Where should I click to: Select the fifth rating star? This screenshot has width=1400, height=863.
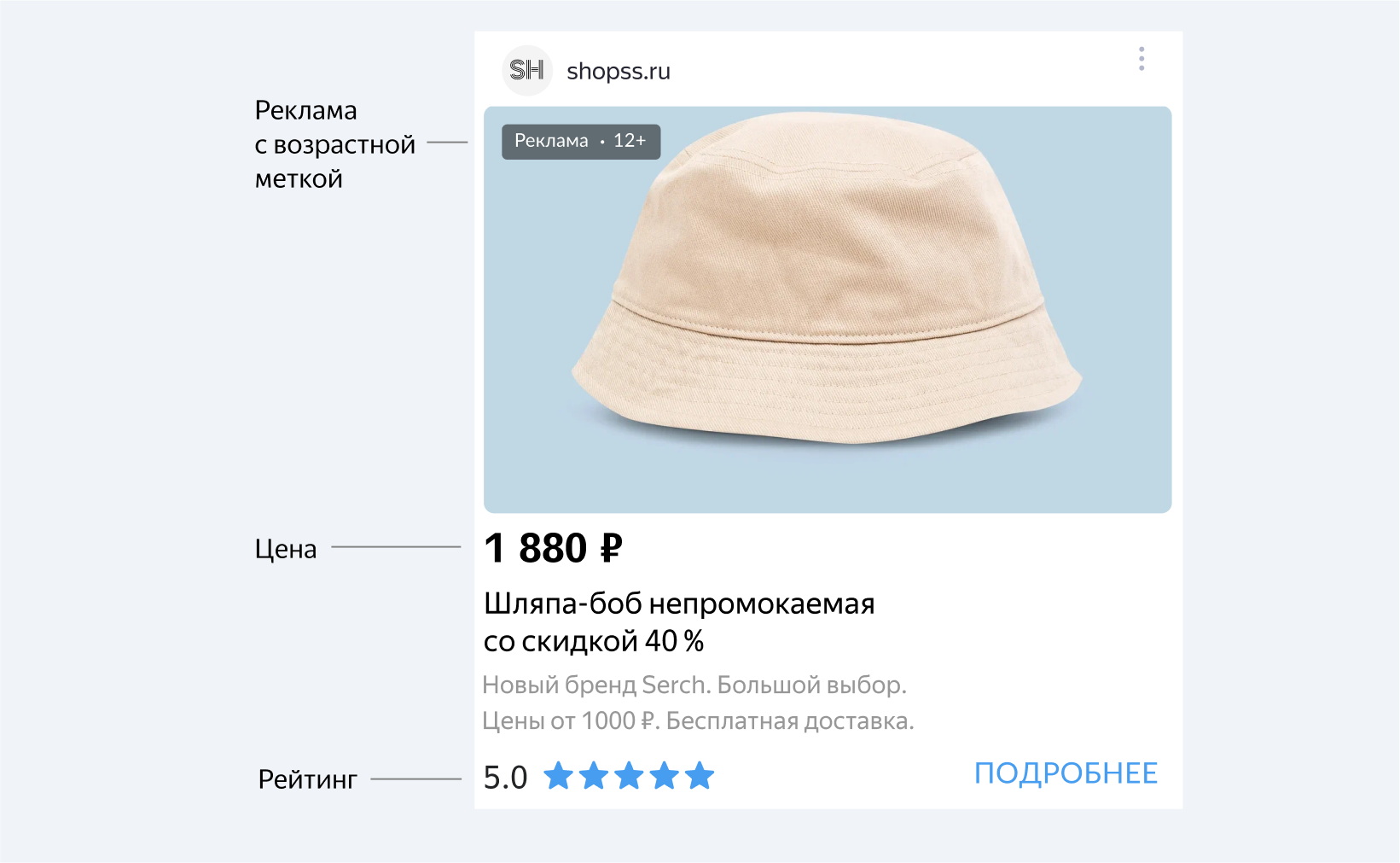coord(700,776)
